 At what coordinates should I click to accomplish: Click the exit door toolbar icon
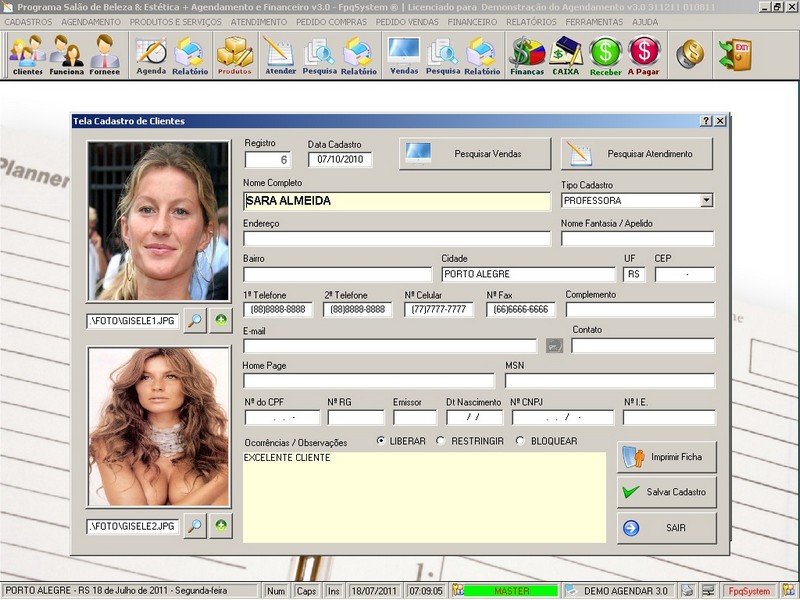pos(735,54)
